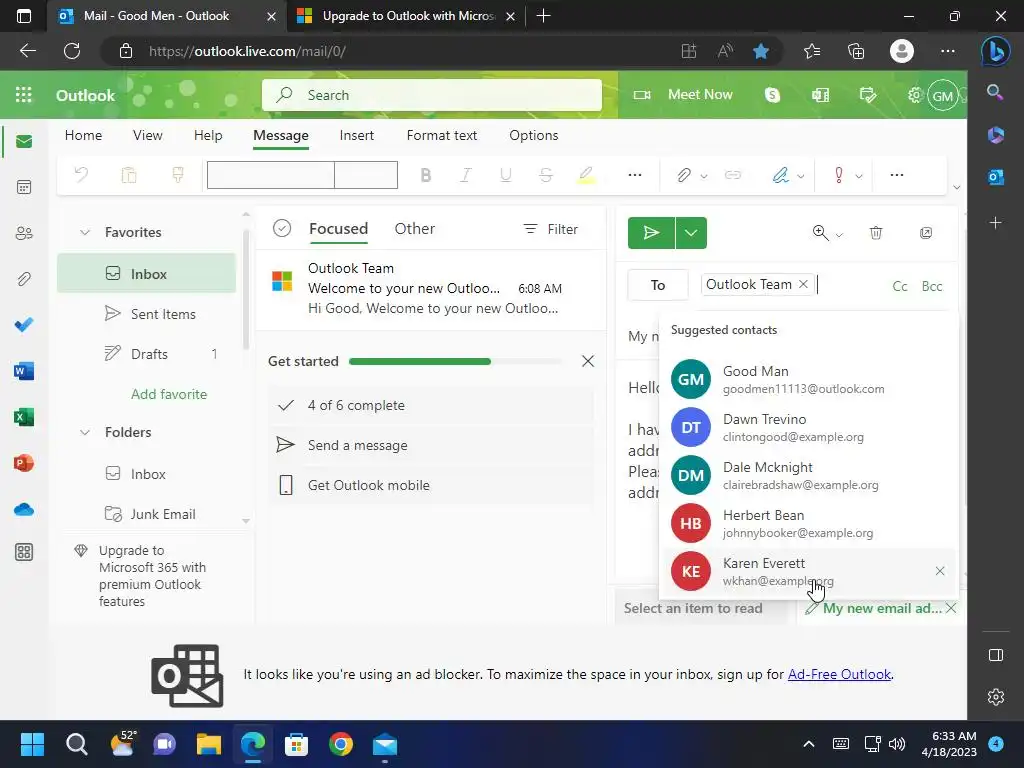Switch to the View ribbon tab
The height and width of the screenshot is (768, 1024).
click(148, 135)
